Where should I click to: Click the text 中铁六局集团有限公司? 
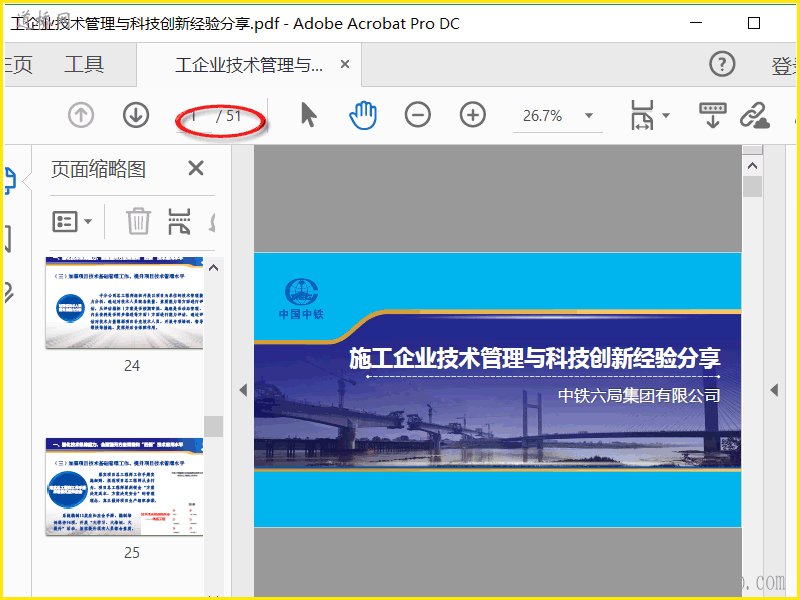coord(639,395)
